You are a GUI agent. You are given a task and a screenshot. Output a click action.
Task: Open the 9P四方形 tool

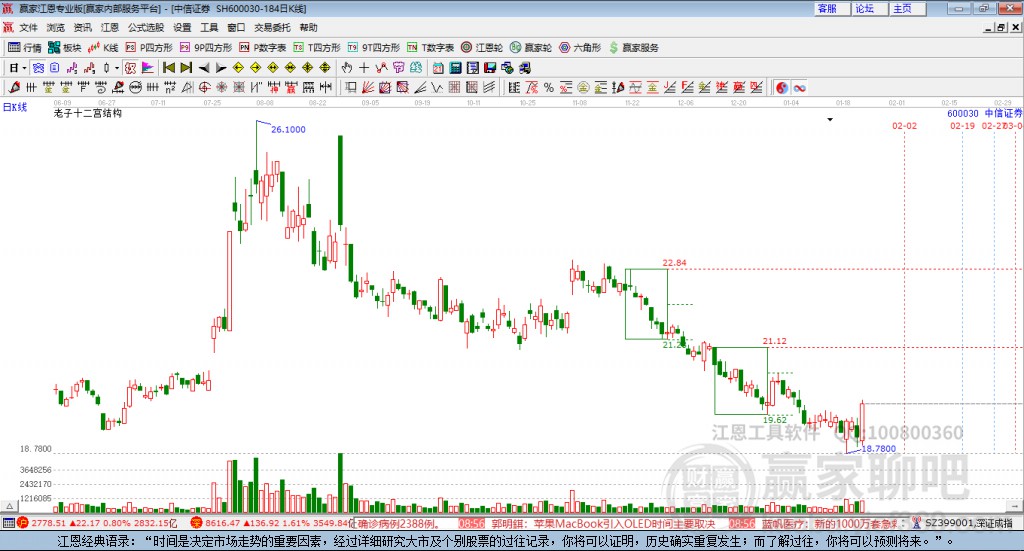coord(206,48)
